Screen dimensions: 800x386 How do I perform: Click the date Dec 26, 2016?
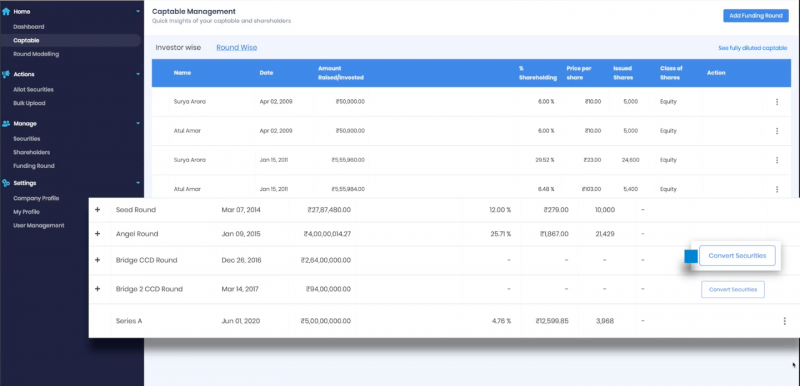pyautogui.click(x=241, y=260)
